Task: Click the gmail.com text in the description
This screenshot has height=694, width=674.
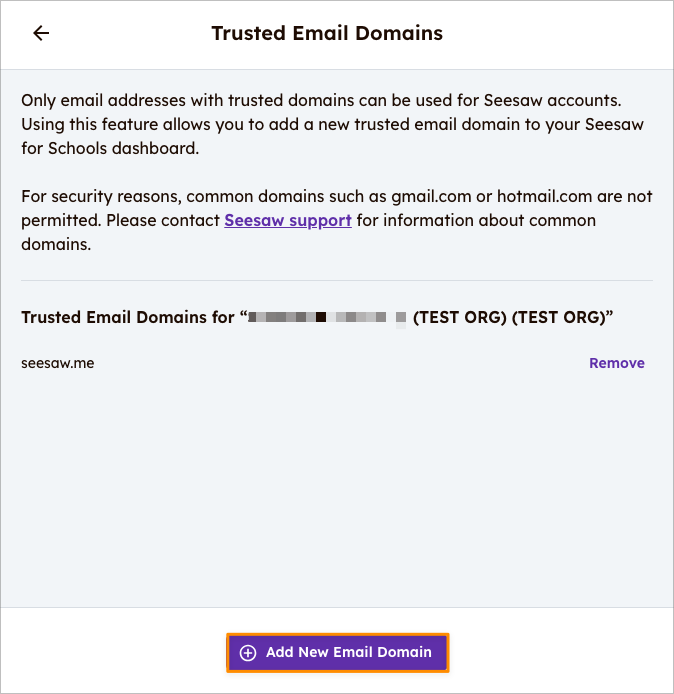Action: [430, 196]
